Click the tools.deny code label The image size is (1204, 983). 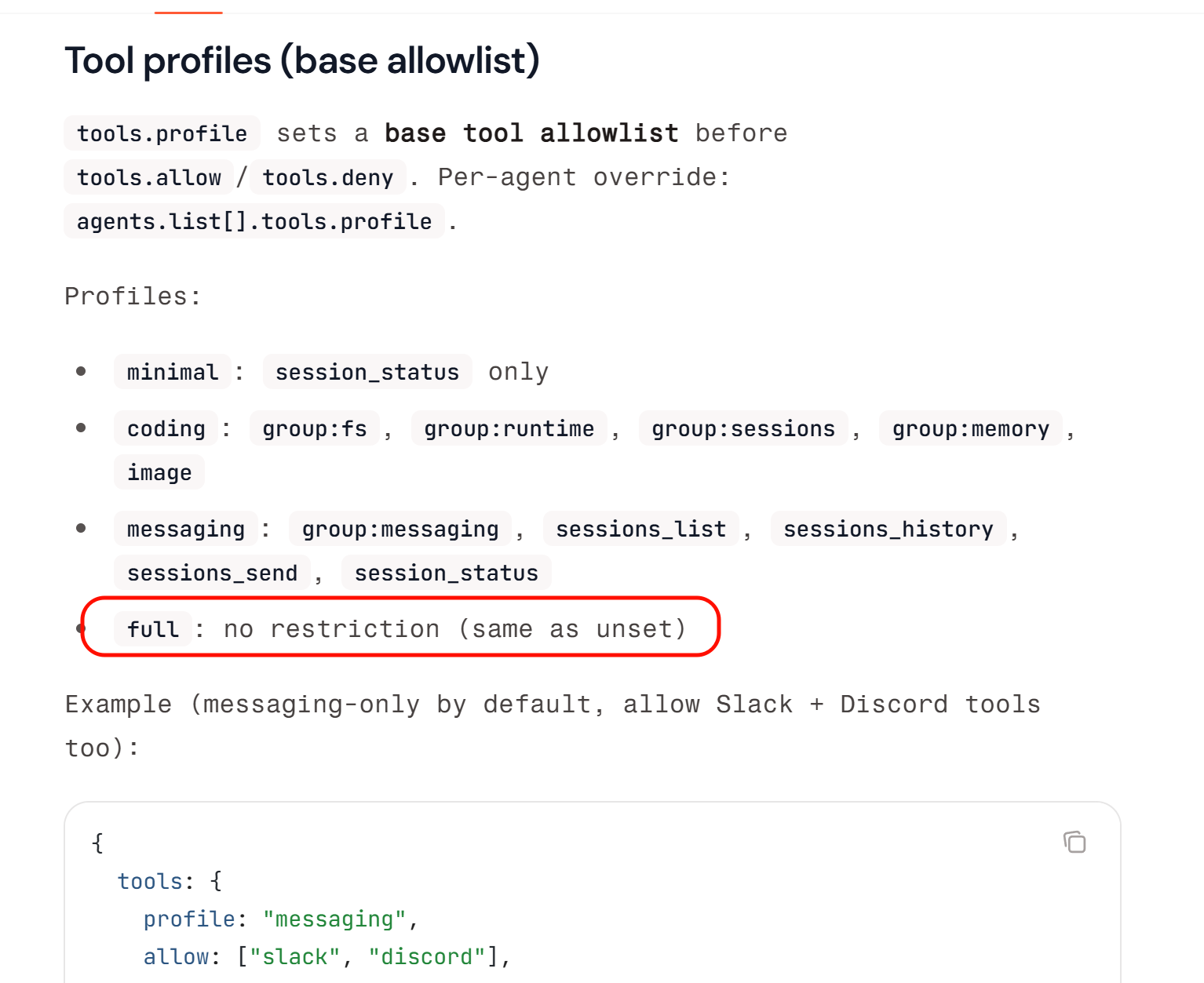(x=328, y=177)
